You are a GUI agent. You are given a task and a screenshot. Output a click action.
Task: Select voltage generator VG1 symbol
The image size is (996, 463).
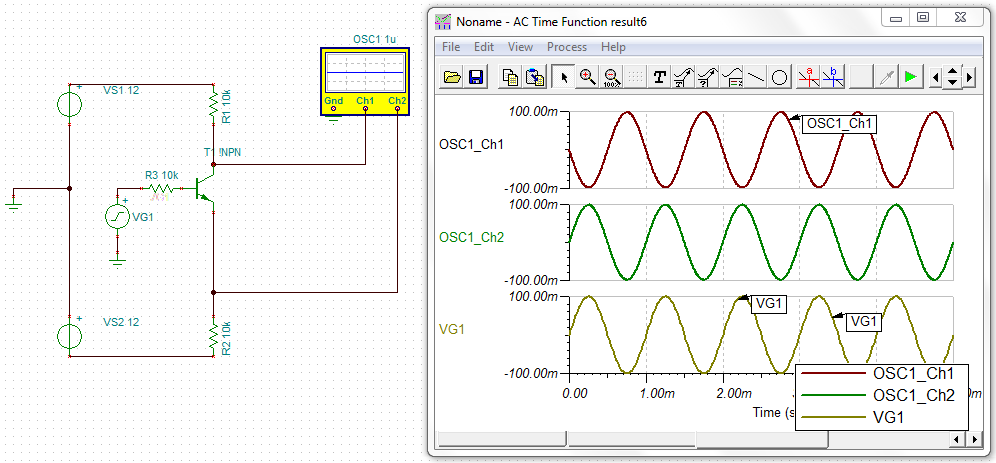click(118, 217)
